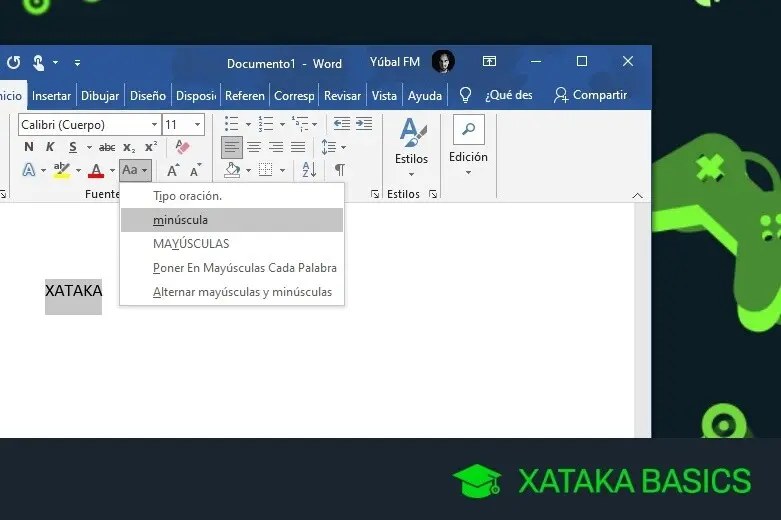Open the Estilos styles gallery button
This screenshot has width=781, height=520.
411,147
